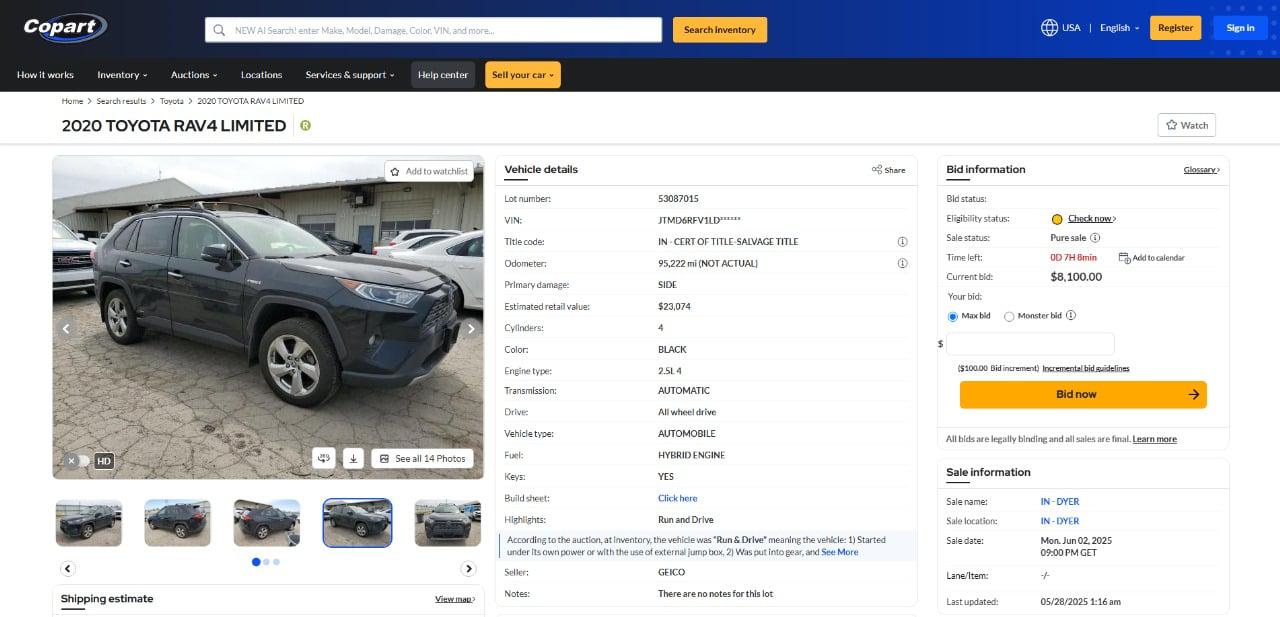Open Build sheet Click here link

pos(678,498)
